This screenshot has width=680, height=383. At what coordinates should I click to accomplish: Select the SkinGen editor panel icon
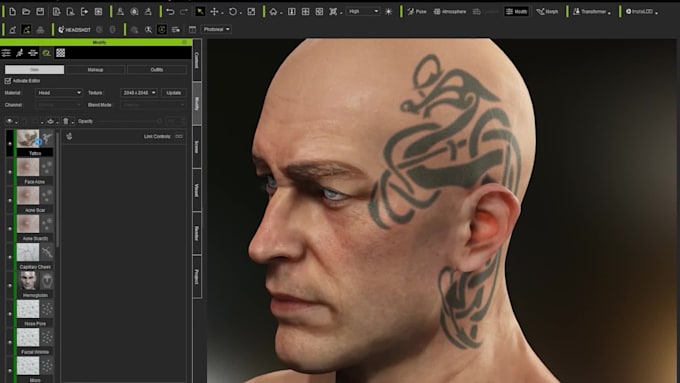pyautogui.click(x=46, y=53)
